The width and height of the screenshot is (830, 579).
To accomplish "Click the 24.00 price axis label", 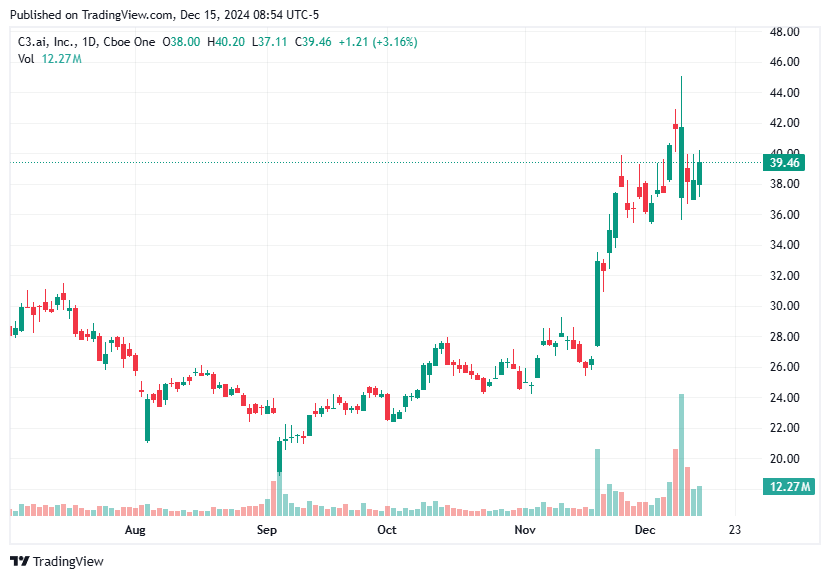I will coord(784,397).
